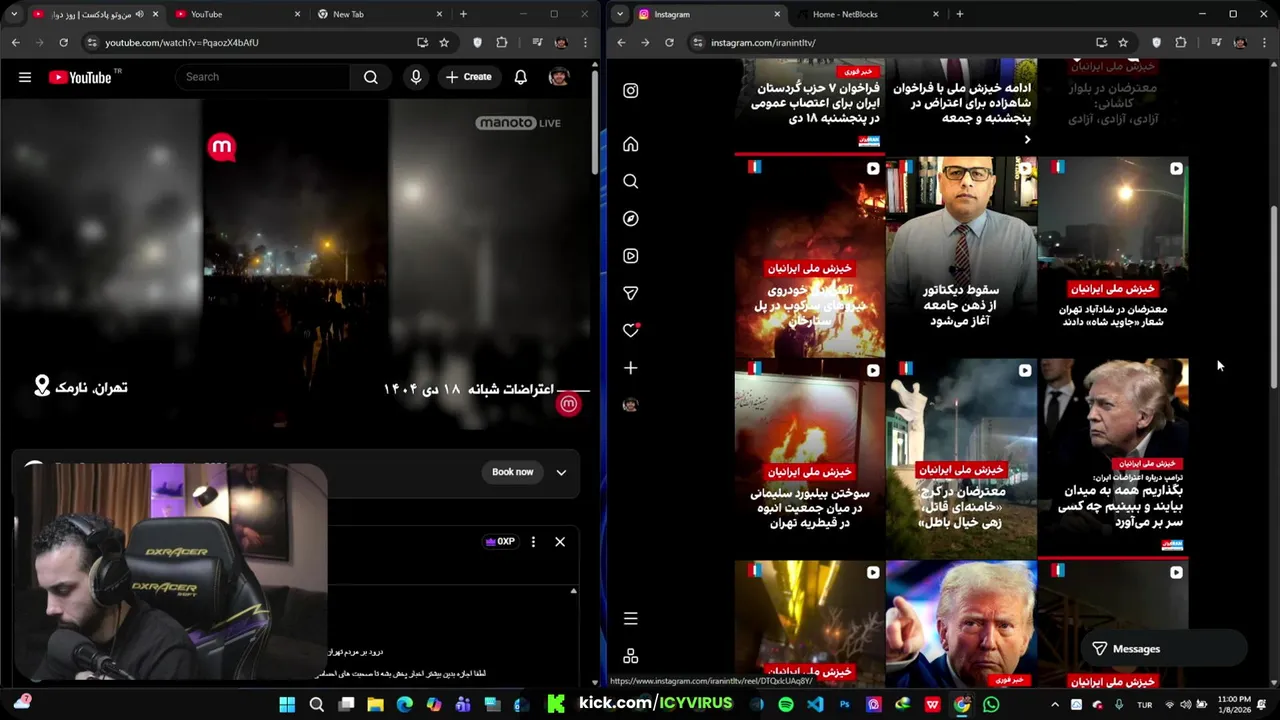The width and height of the screenshot is (1280, 720).
Task: Switch to New Tab in left browser
Action: [380, 14]
